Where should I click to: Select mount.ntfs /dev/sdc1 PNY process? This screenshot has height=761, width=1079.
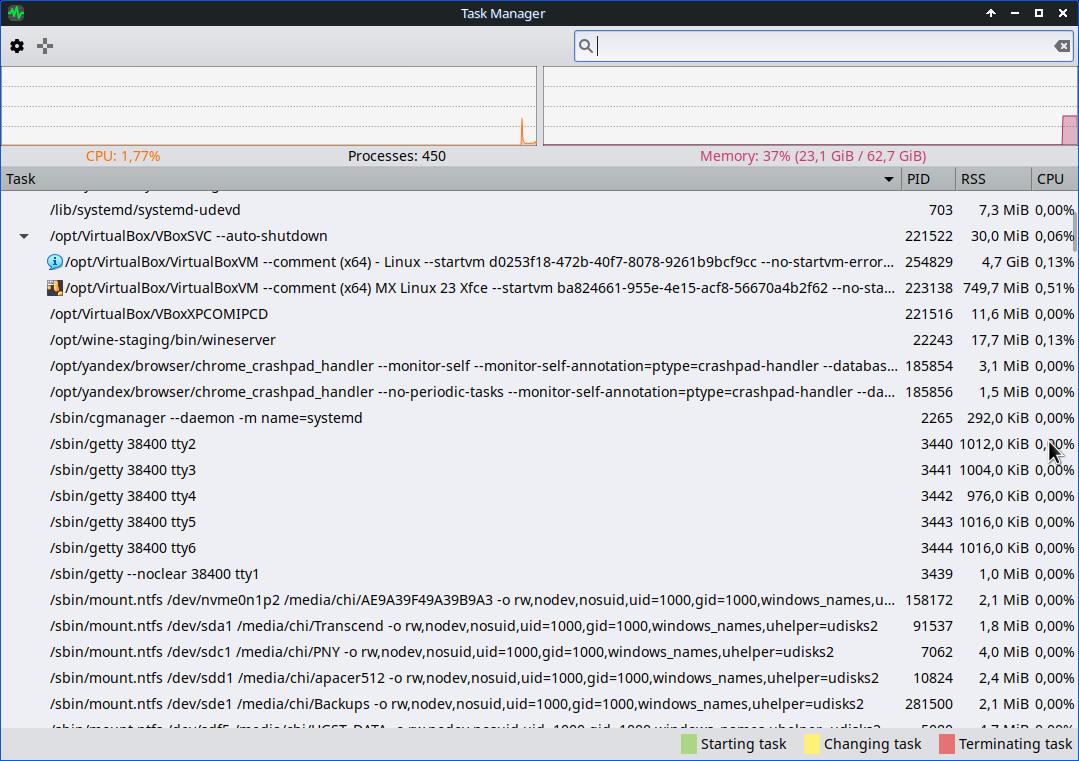[x=537, y=652]
